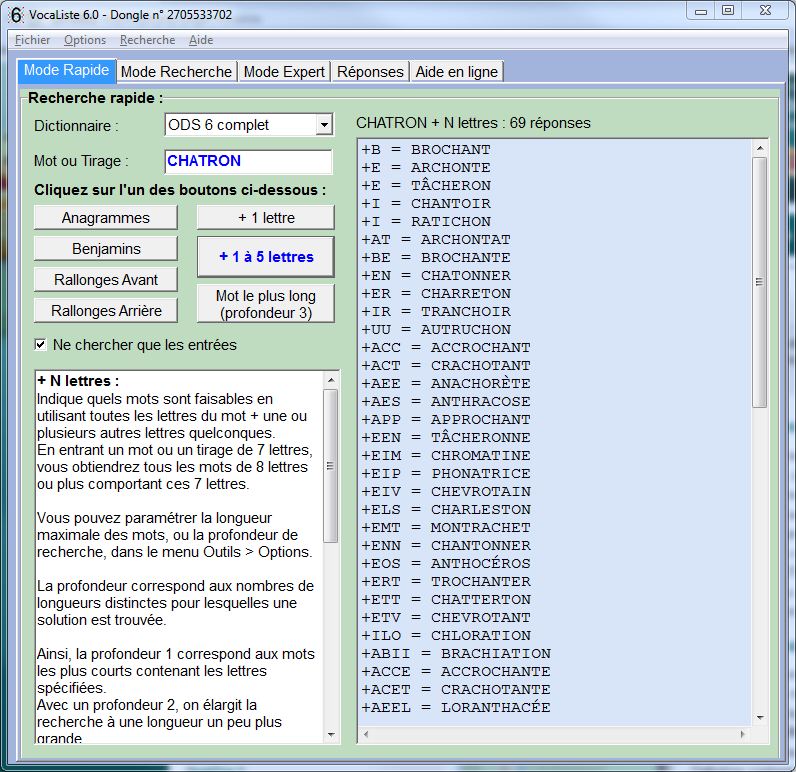796x772 pixels.
Task: Select the CHANTONNER result line
Action: pyautogui.click(x=446, y=546)
